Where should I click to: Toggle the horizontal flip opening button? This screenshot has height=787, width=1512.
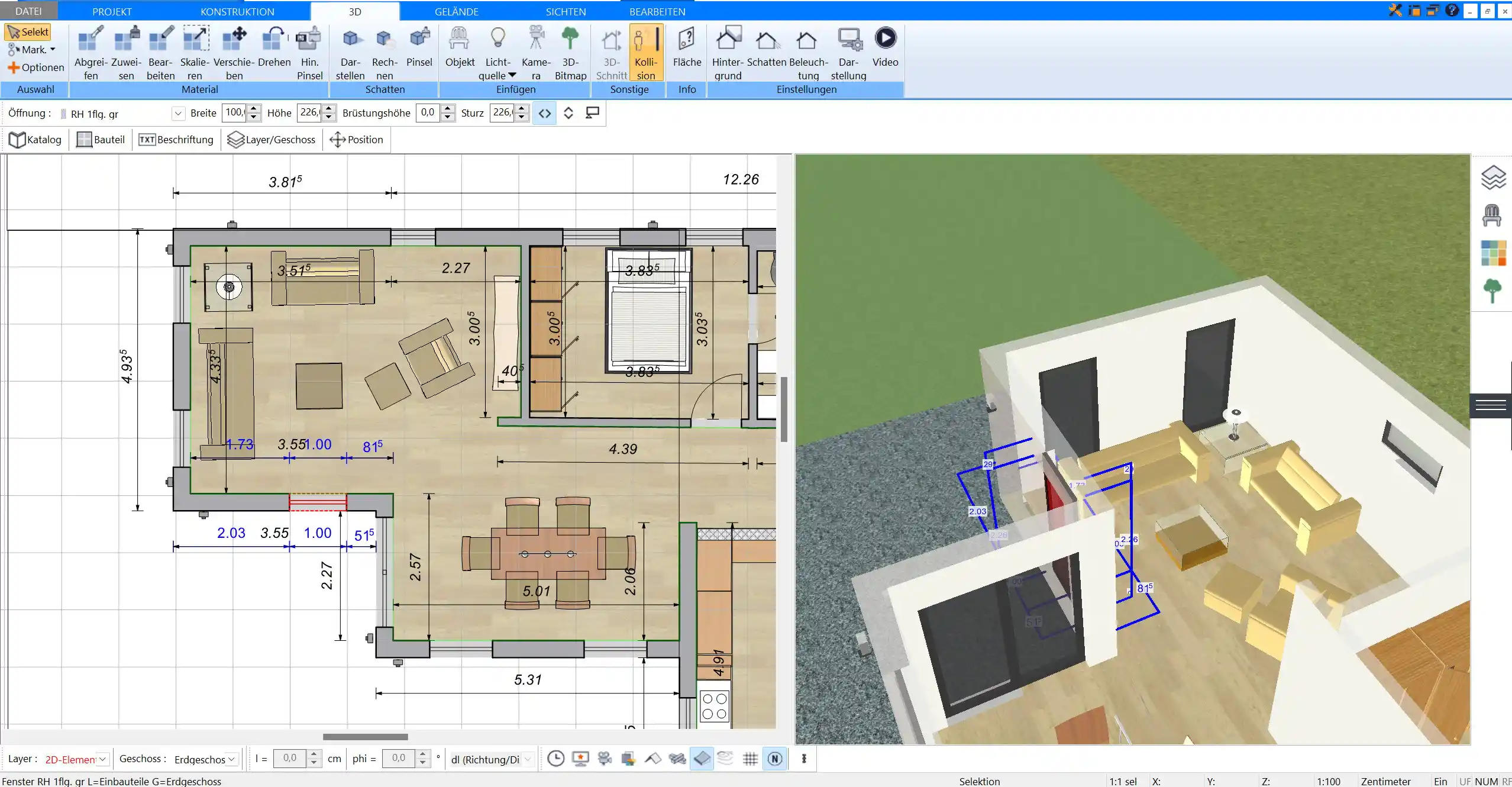[544, 113]
